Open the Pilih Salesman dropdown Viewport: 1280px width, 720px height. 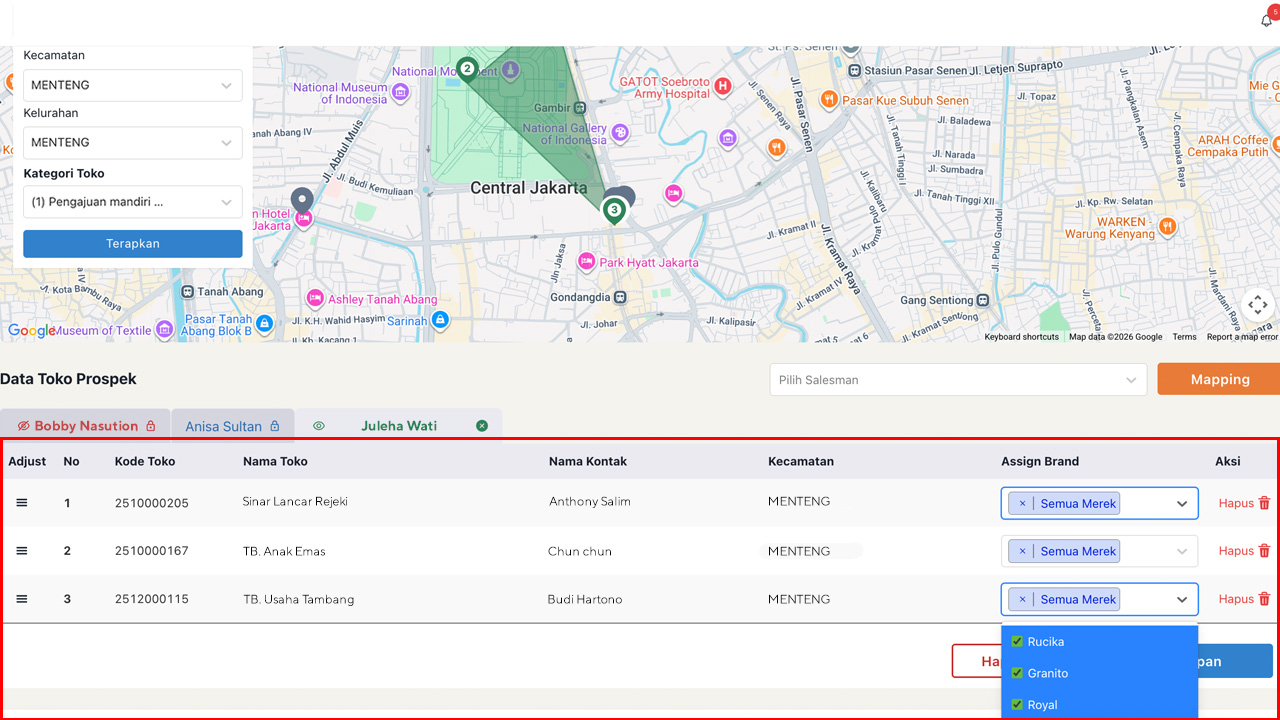click(957, 380)
